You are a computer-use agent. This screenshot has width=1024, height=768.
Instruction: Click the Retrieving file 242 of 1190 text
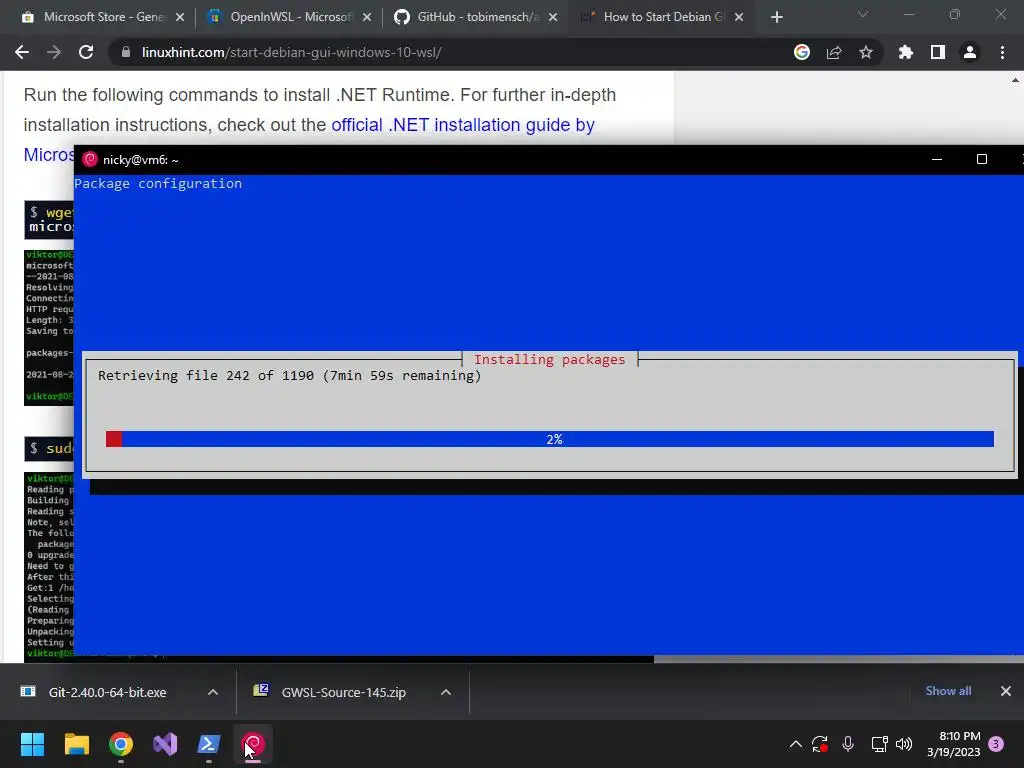click(x=289, y=376)
